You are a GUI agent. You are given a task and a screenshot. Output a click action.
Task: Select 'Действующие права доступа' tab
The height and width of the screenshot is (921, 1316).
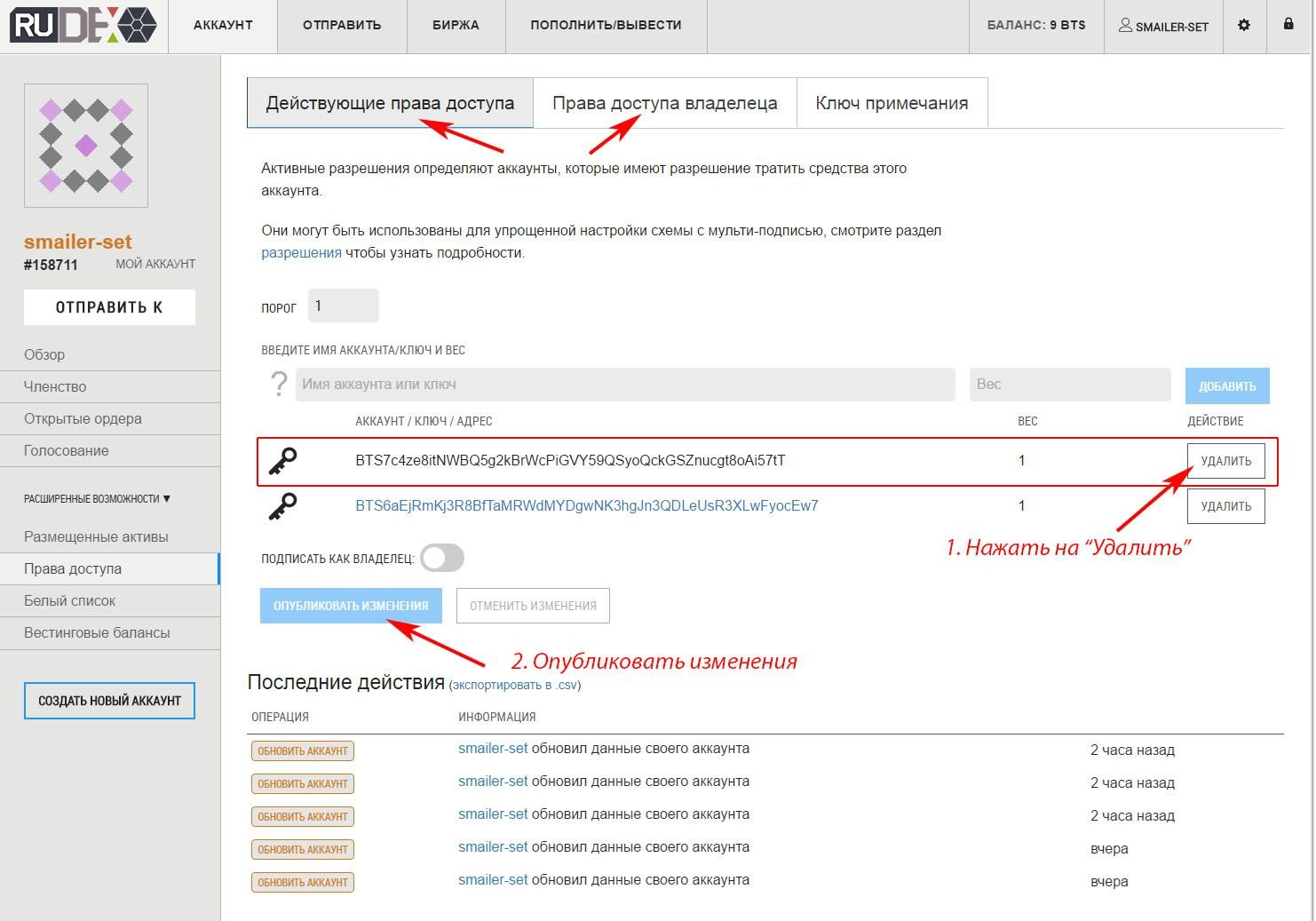[390, 103]
